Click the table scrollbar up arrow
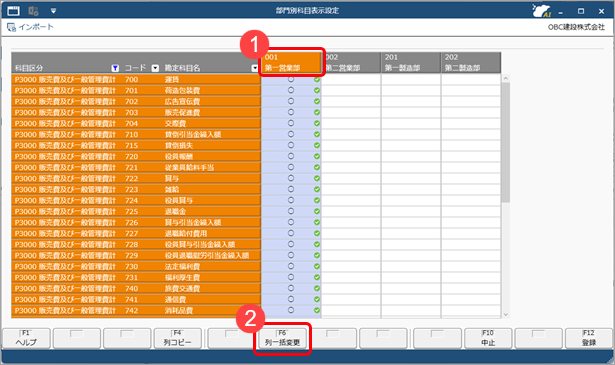This screenshot has height=365, width=615. pos(506,78)
